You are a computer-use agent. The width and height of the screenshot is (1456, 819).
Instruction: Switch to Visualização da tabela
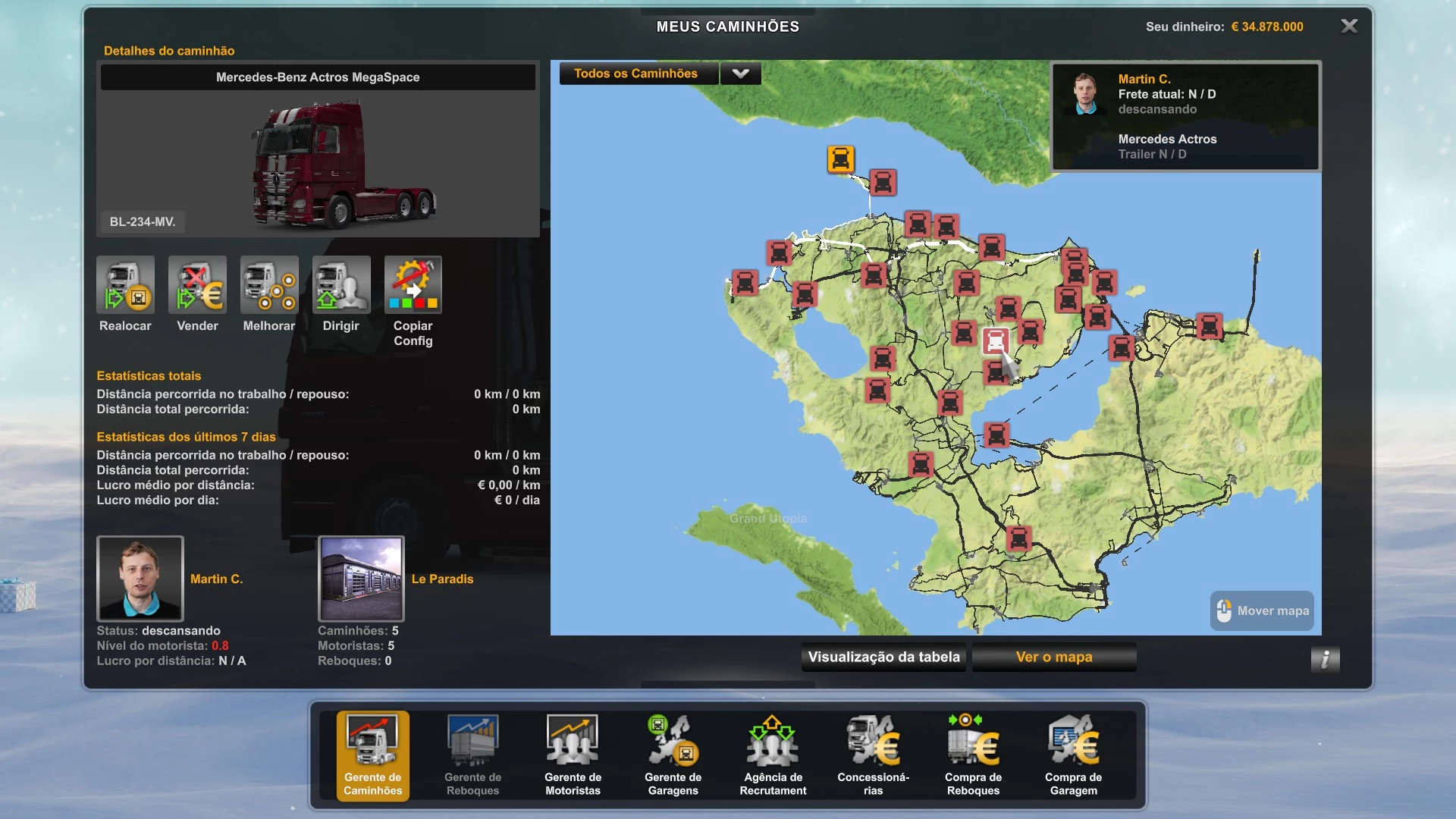click(x=883, y=657)
